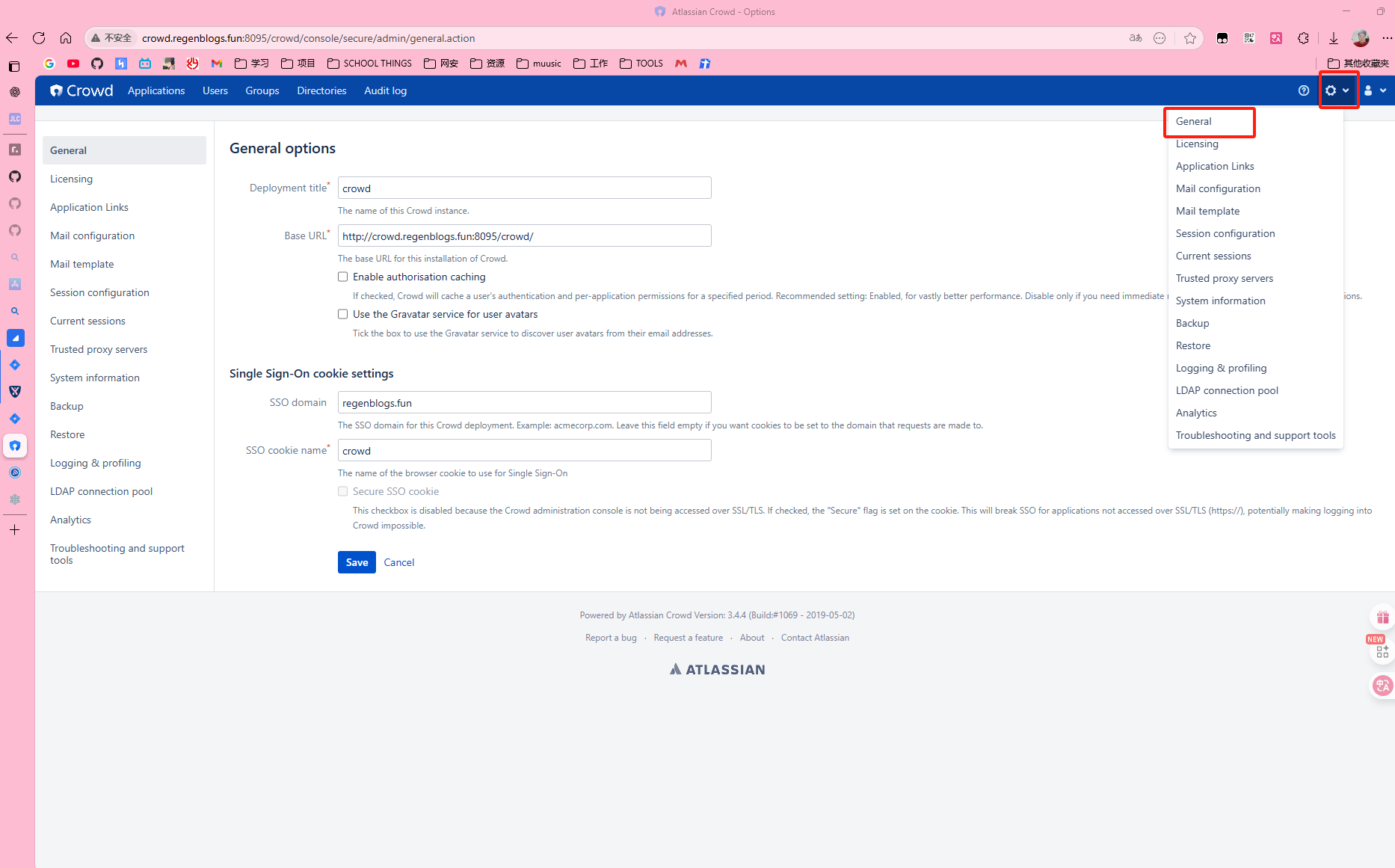
Task: Cancel the general options changes
Action: click(399, 562)
